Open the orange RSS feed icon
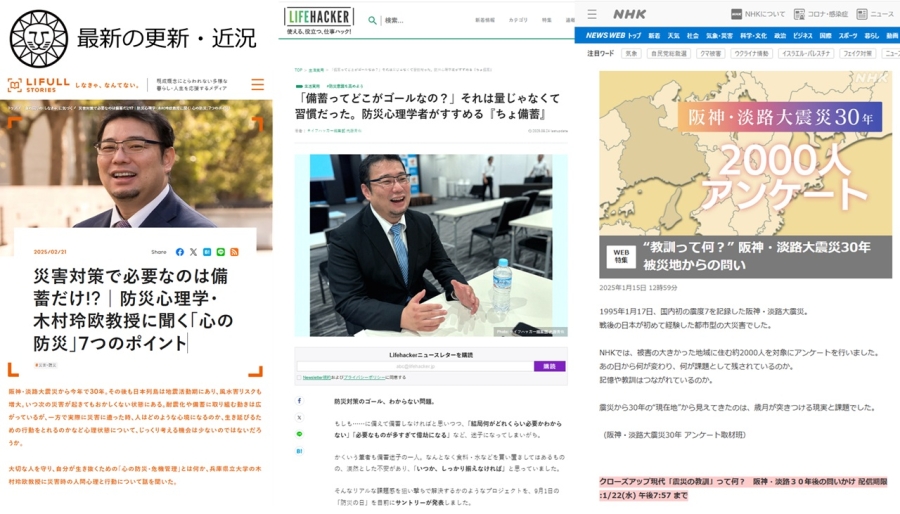900x514 pixels. point(234,252)
